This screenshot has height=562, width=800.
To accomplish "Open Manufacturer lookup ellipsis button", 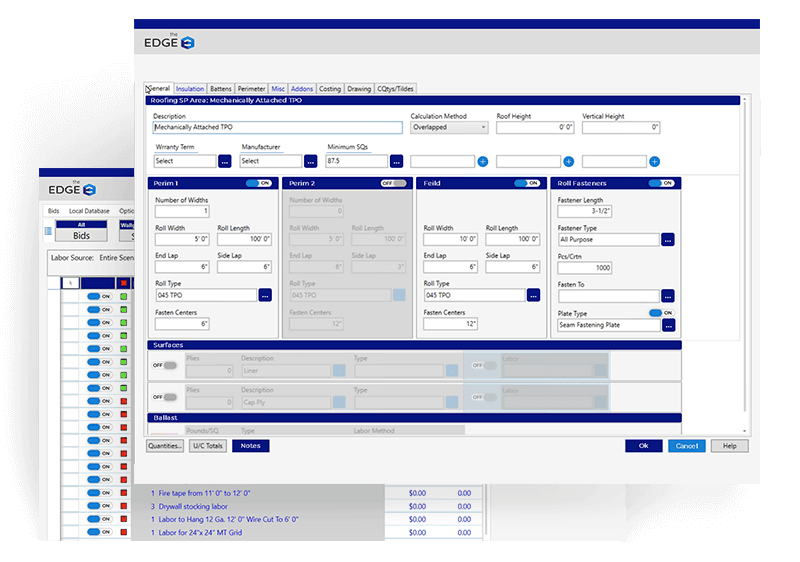I will pyautogui.click(x=310, y=162).
